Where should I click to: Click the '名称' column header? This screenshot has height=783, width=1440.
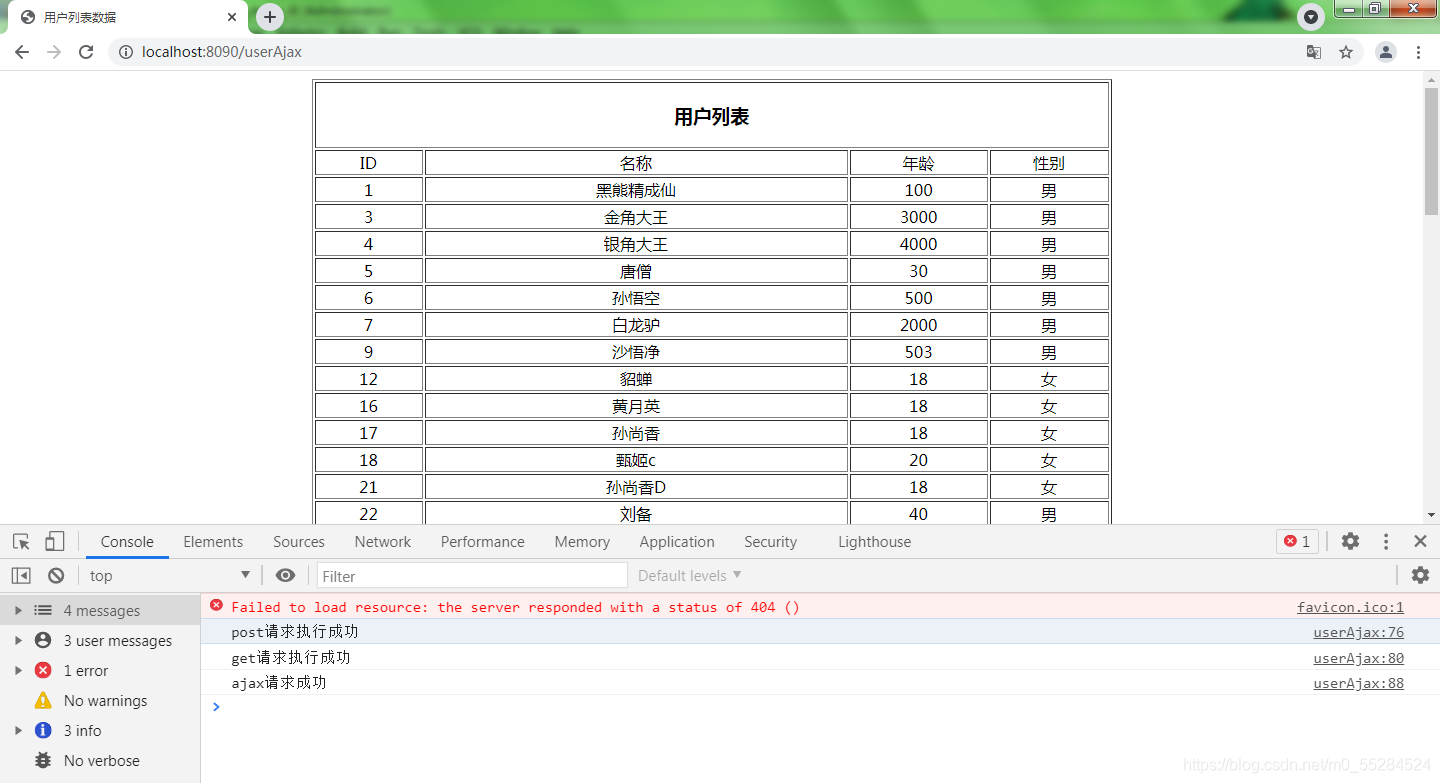pyautogui.click(x=636, y=163)
